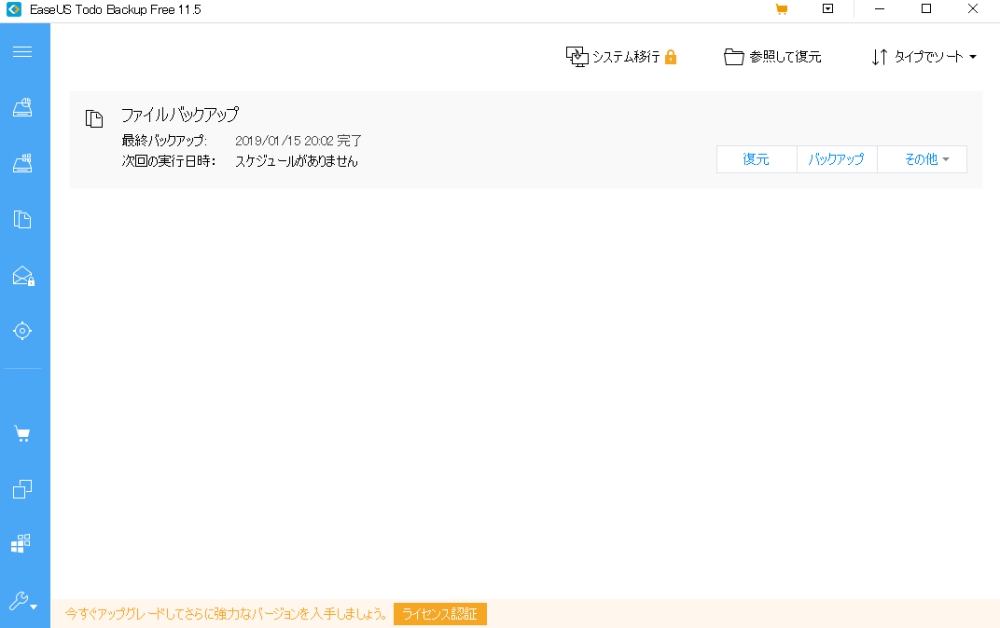The width and height of the screenshot is (1000, 628).
Task: Open the upgrade shopping cart in sidebar
Action: click(x=25, y=434)
